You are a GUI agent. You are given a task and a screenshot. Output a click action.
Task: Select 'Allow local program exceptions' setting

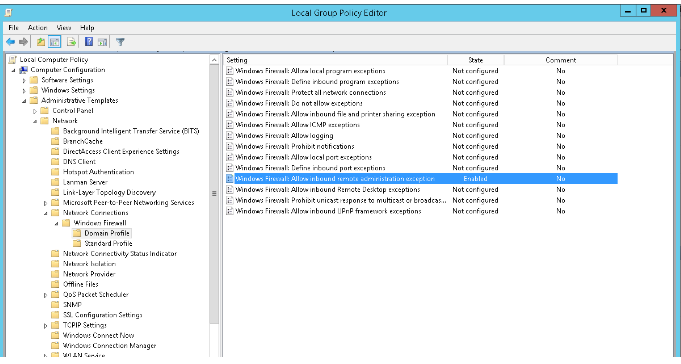point(310,71)
